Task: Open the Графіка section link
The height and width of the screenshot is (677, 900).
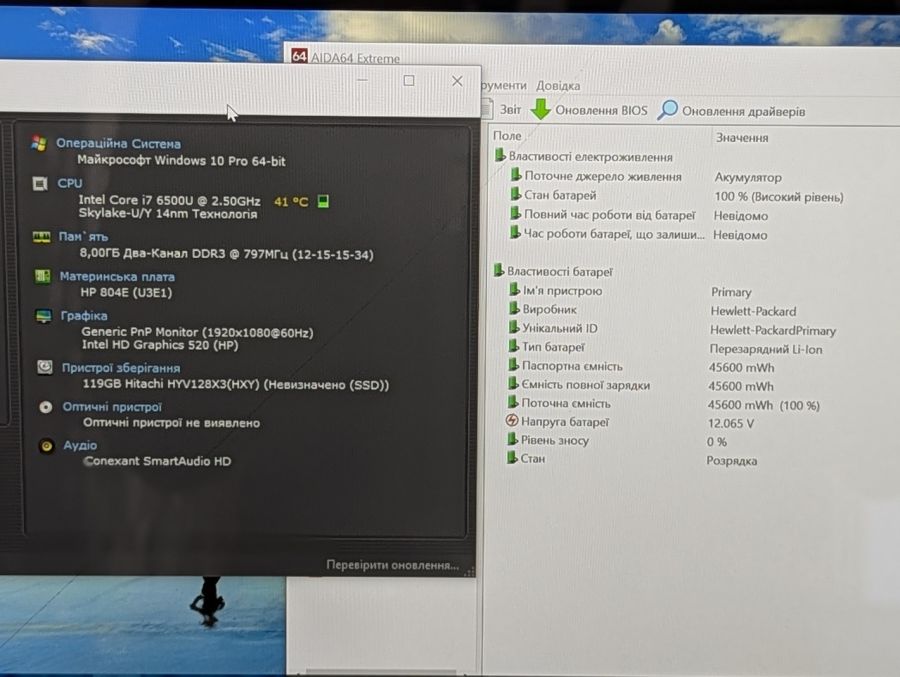Action: tap(84, 316)
